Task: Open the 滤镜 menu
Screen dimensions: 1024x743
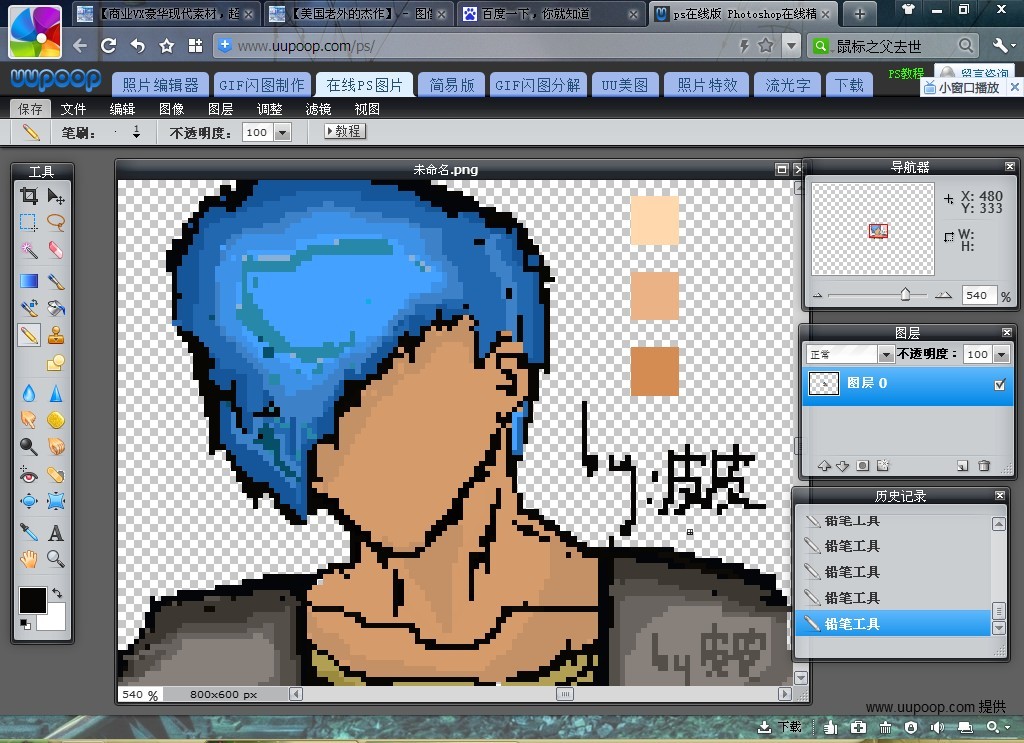Action: tap(318, 109)
